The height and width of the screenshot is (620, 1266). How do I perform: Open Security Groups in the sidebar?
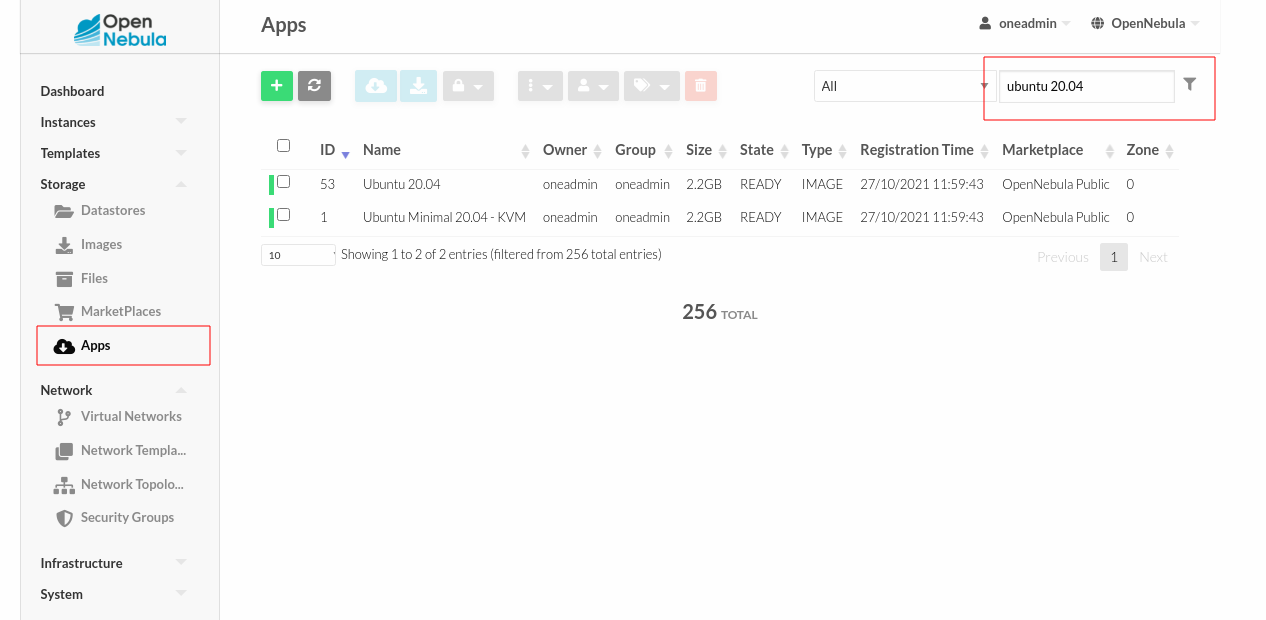click(x=127, y=518)
